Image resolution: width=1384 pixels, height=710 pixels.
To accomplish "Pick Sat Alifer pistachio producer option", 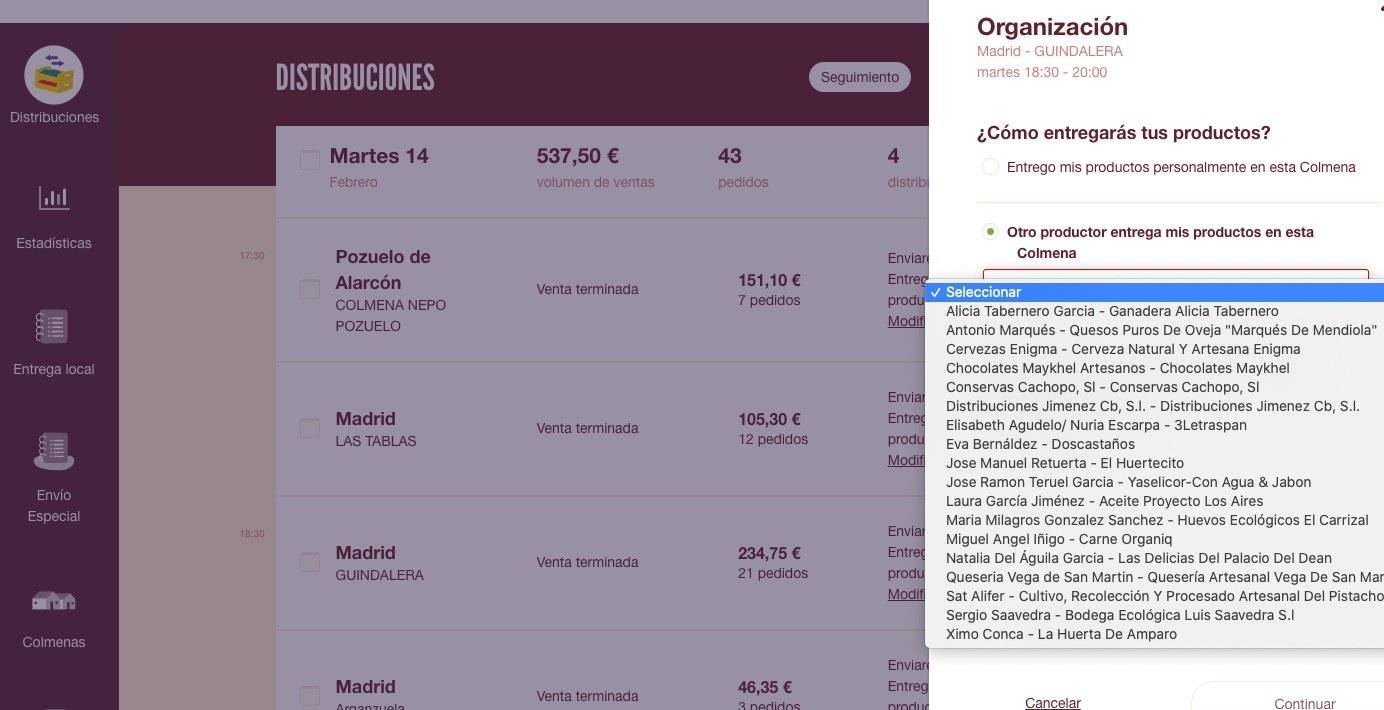I will coord(1155,596).
